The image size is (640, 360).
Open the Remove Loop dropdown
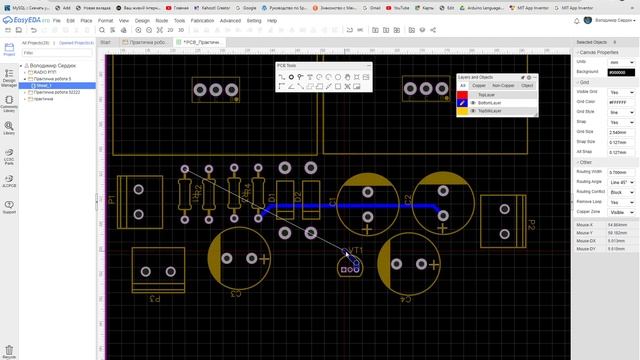[x=621, y=202]
